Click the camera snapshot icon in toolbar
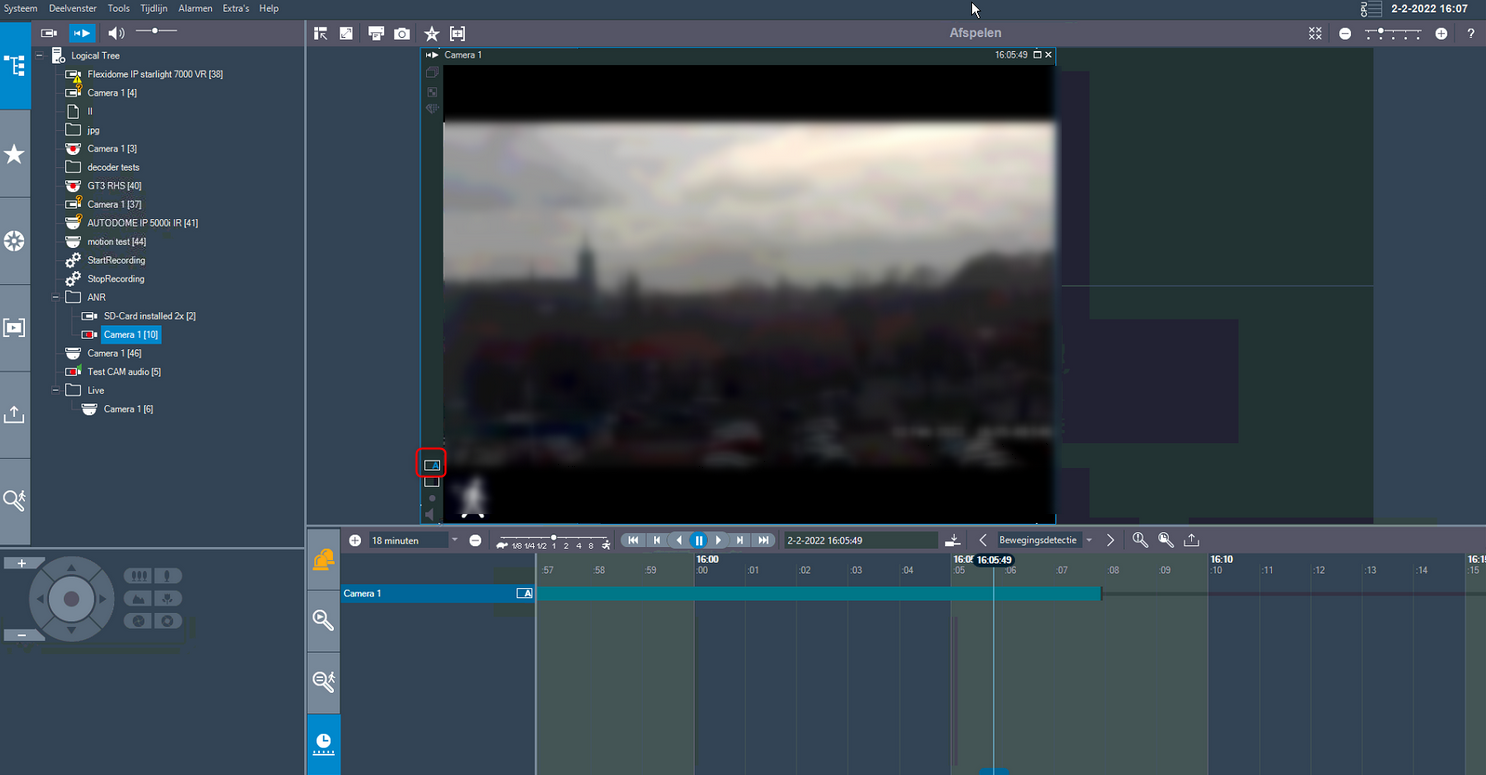This screenshot has height=775, width=1486. [x=402, y=33]
